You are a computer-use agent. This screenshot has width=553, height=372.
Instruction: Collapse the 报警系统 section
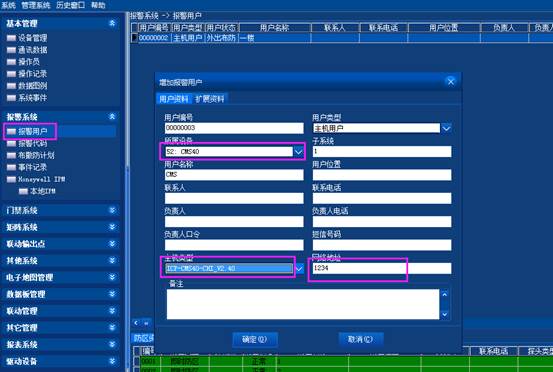pos(112,116)
